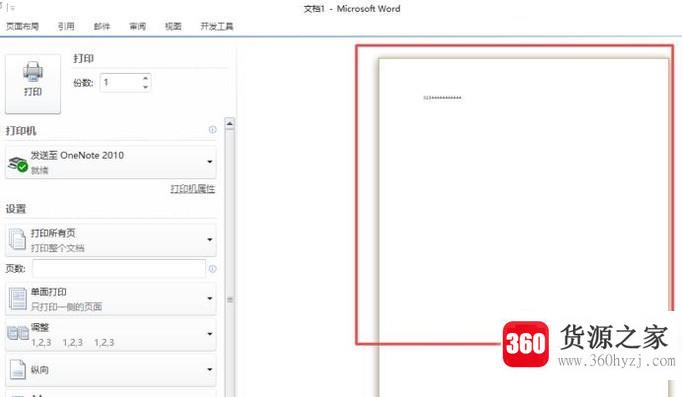Open the printer selection dropdown
Screen dimensions: 682x397
[x=110, y=162]
